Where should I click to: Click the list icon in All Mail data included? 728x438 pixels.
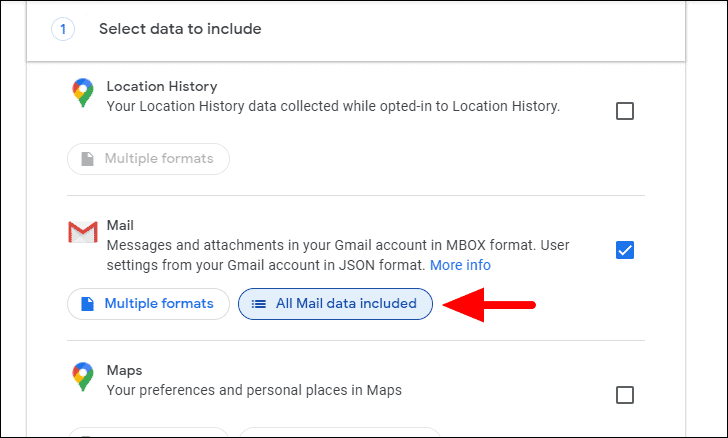pos(259,304)
